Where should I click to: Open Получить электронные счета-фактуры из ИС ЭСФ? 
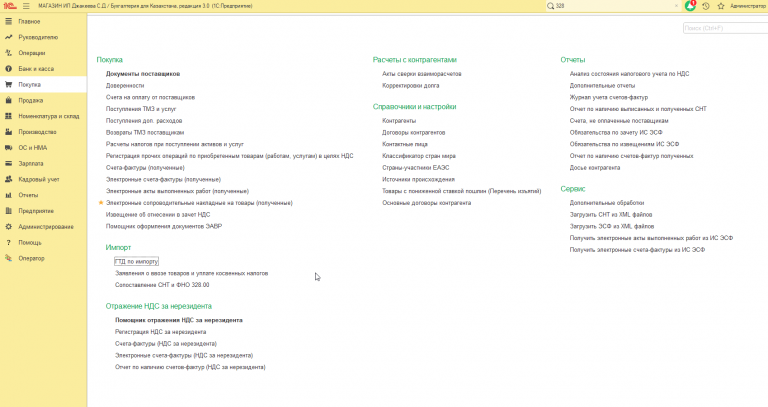tap(637, 250)
